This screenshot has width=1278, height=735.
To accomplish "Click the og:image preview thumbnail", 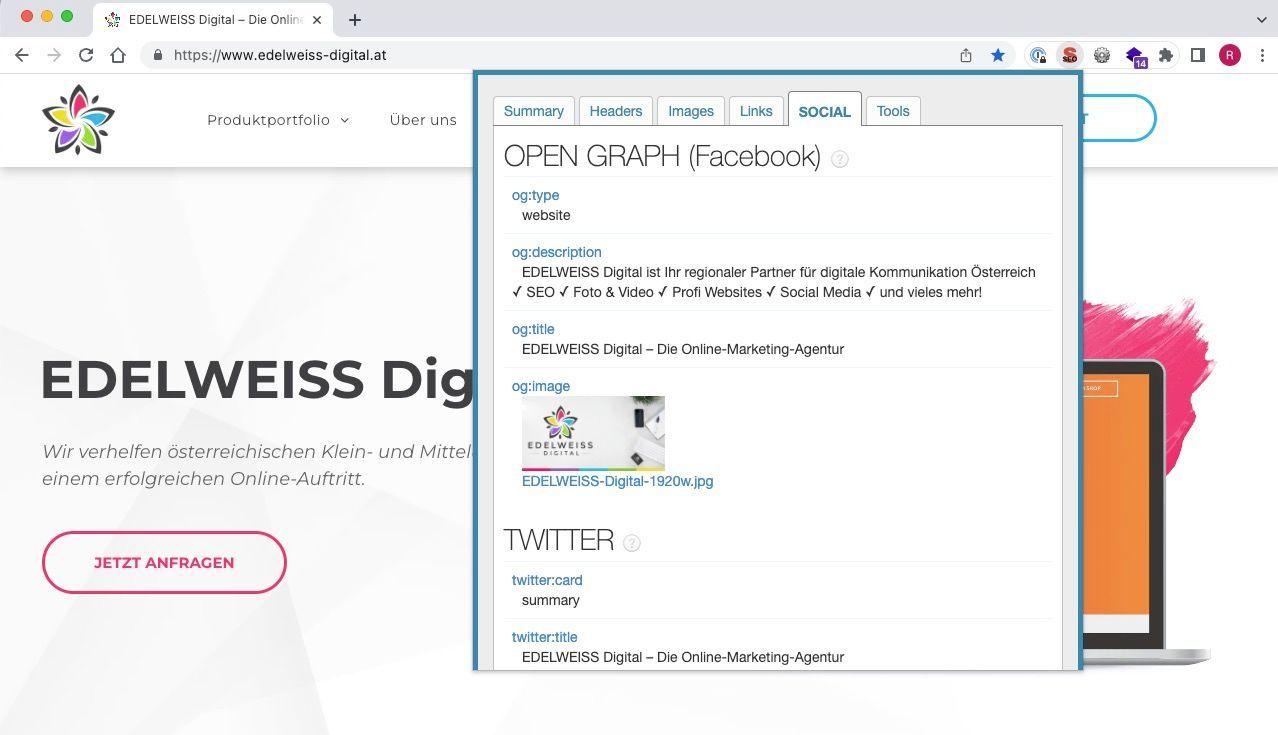I will [593, 433].
